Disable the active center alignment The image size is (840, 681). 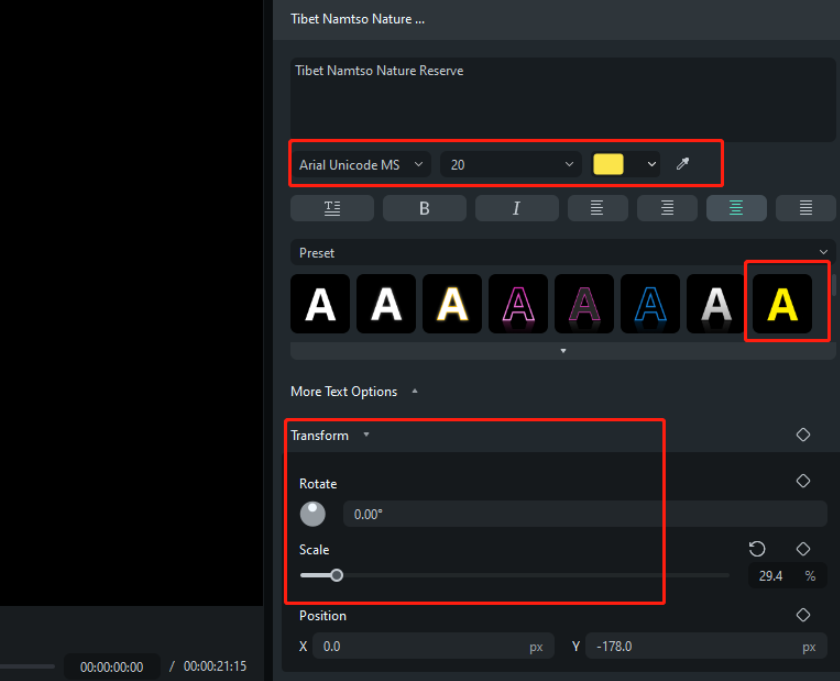[x=736, y=208]
